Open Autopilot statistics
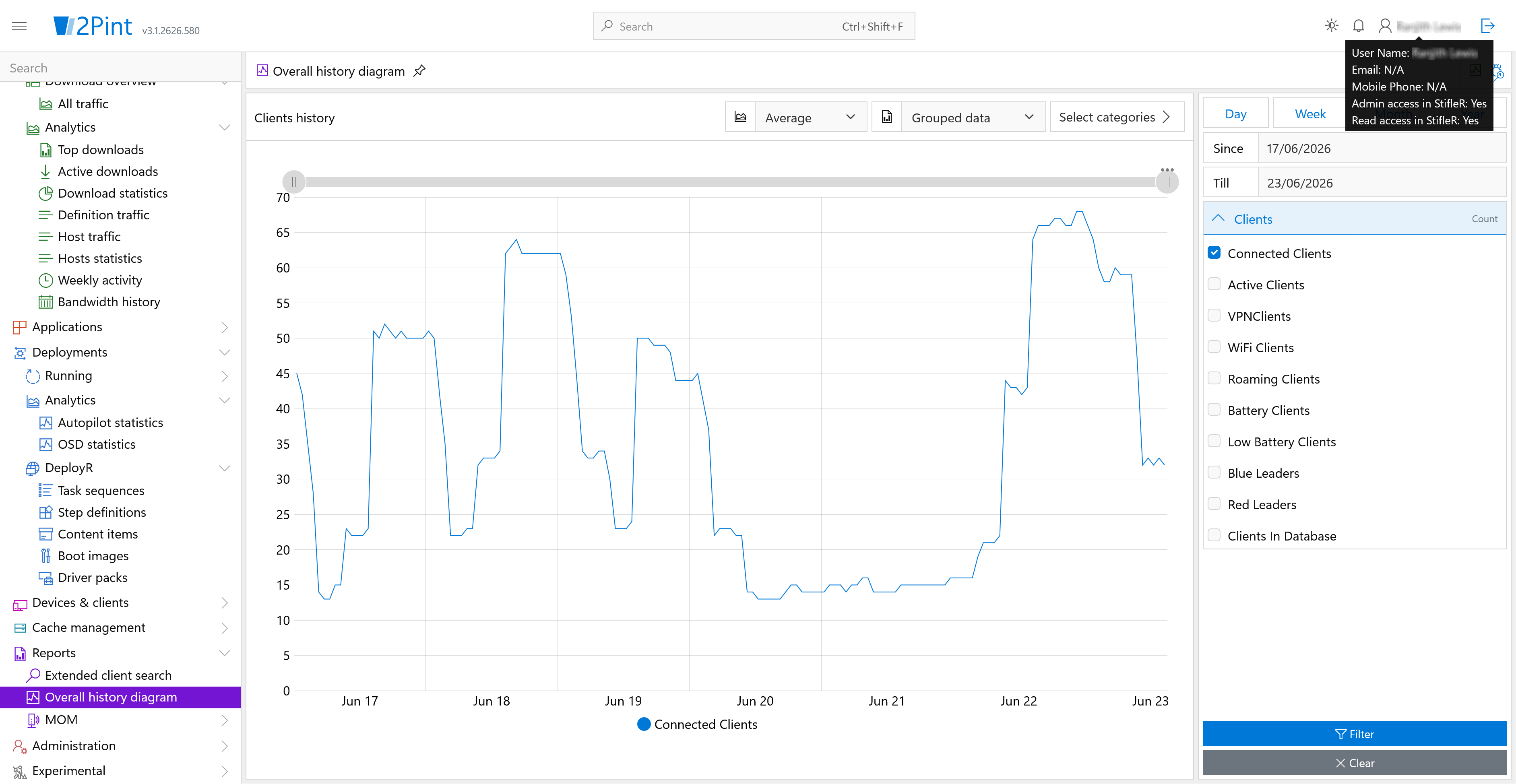The width and height of the screenshot is (1516, 784). (x=110, y=423)
